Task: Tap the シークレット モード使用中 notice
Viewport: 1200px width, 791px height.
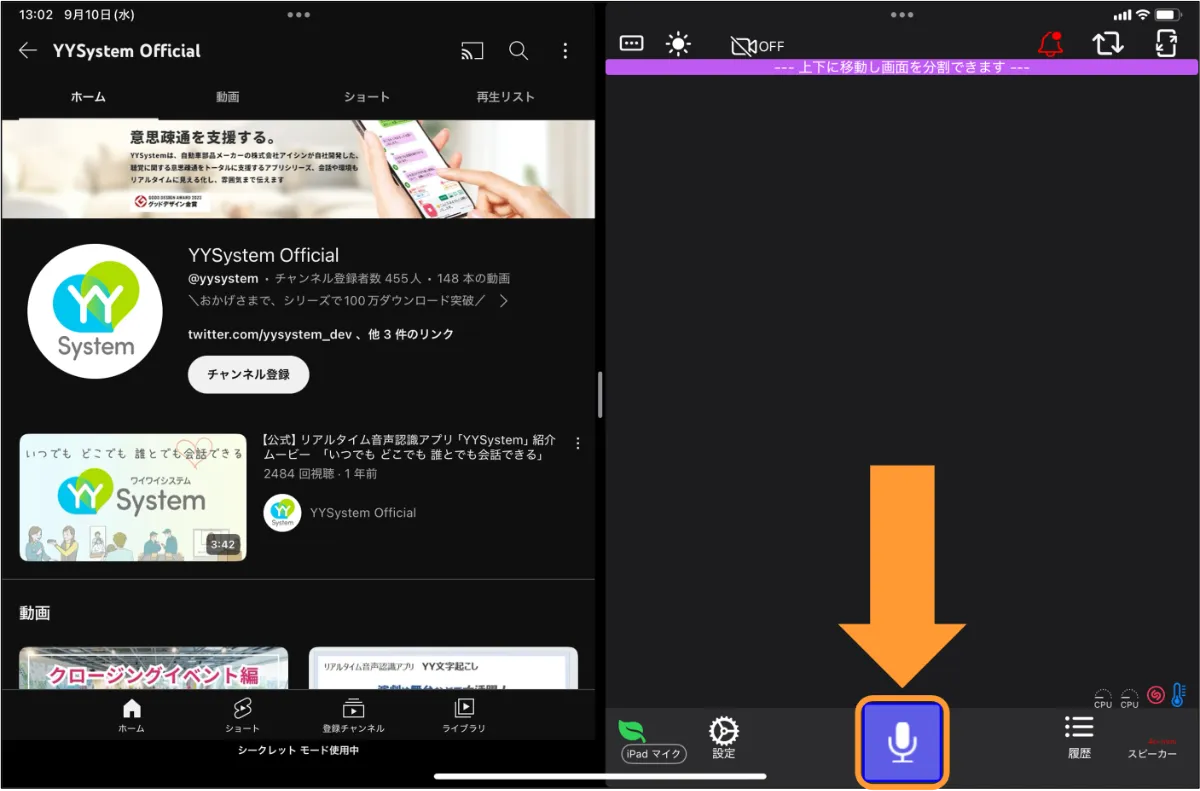Action: click(298, 750)
